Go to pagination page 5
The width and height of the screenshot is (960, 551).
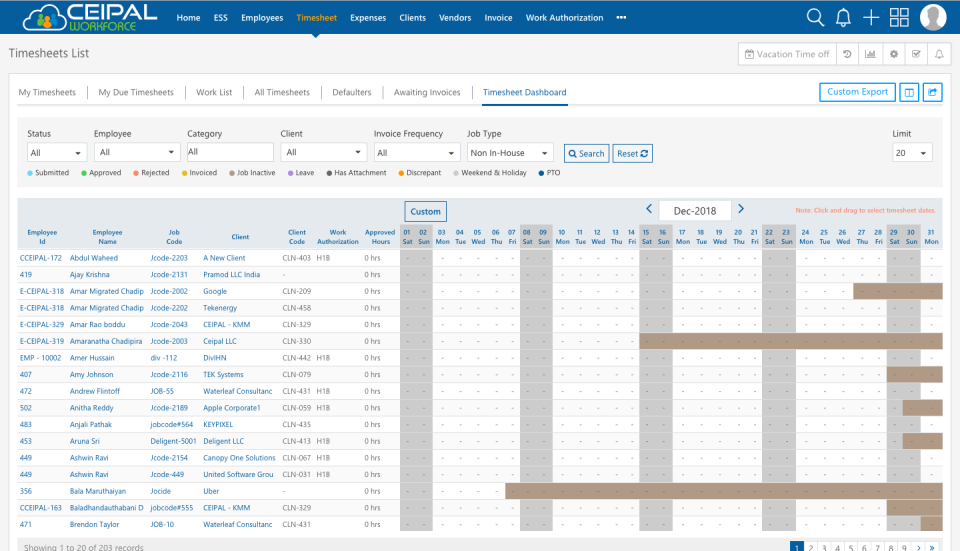click(x=851, y=547)
